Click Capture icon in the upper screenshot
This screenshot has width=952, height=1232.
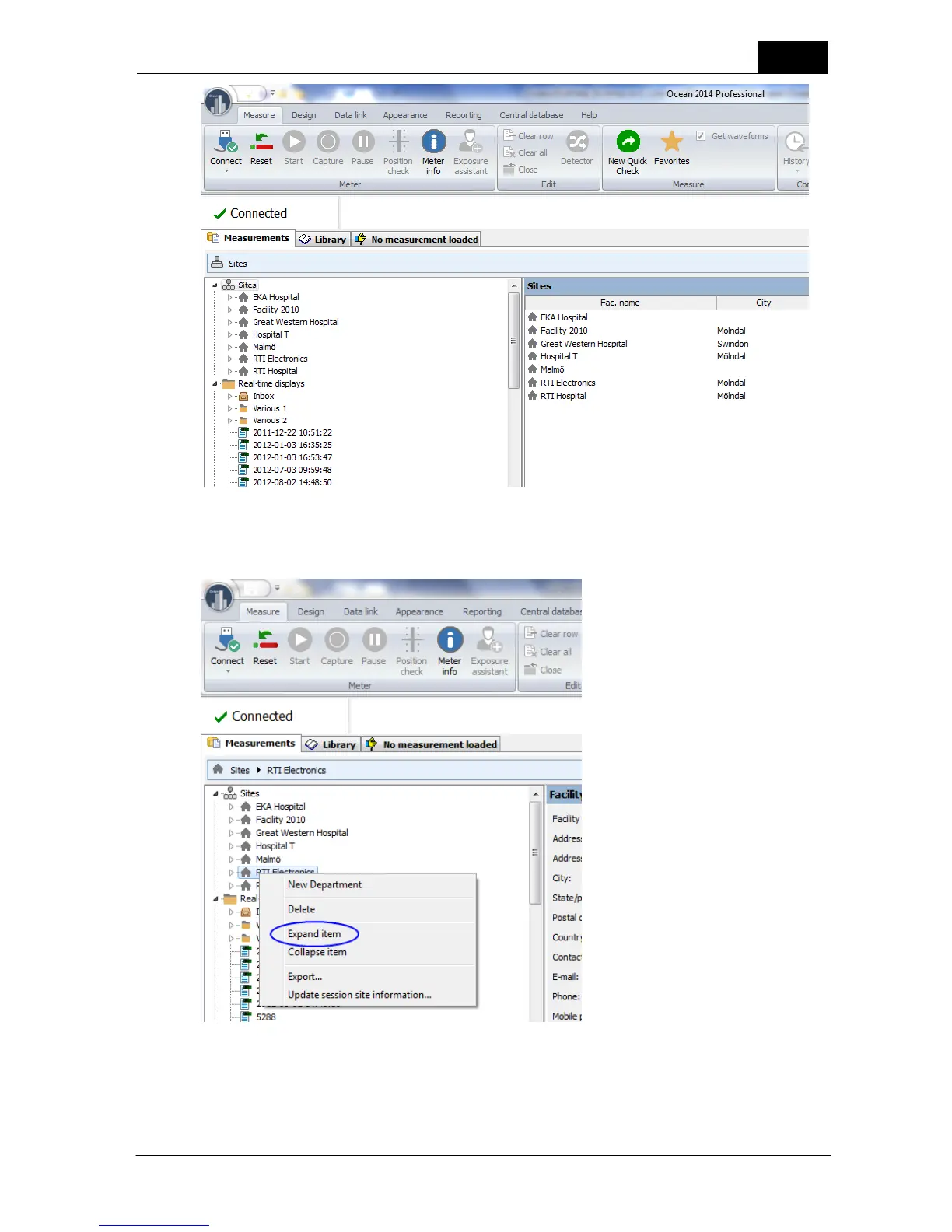328,142
